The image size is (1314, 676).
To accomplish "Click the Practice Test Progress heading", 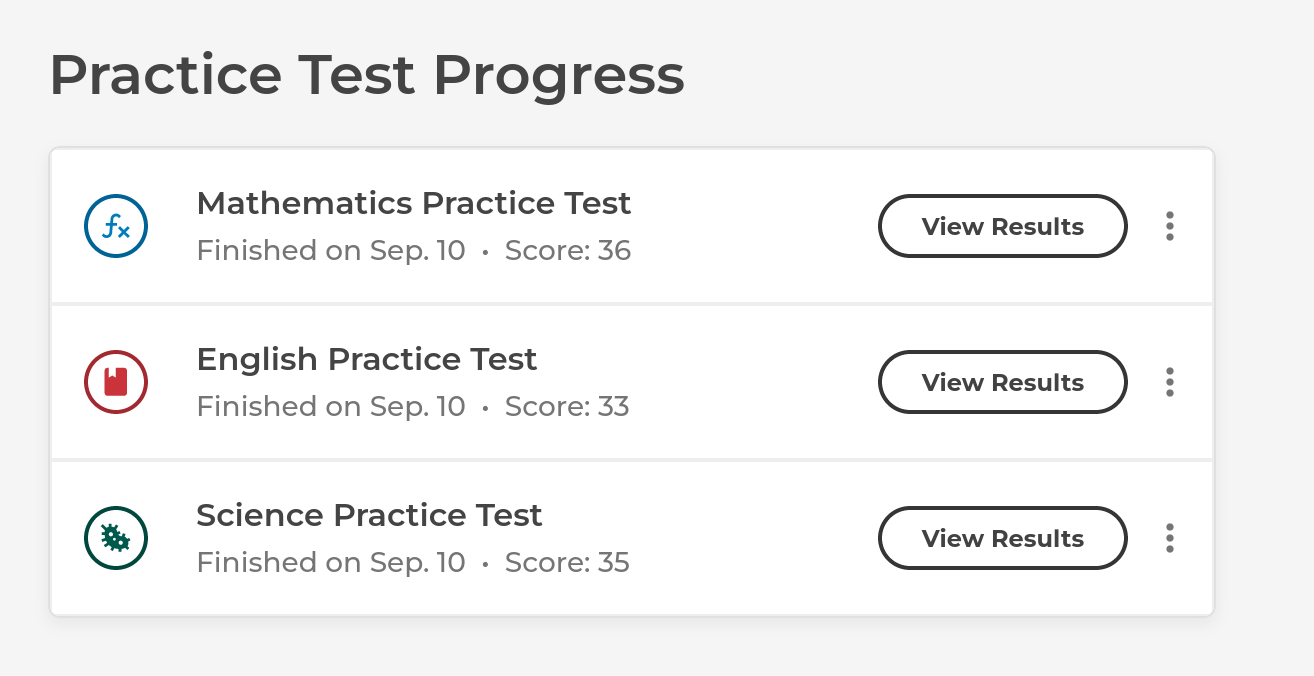I will tap(367, 75).
